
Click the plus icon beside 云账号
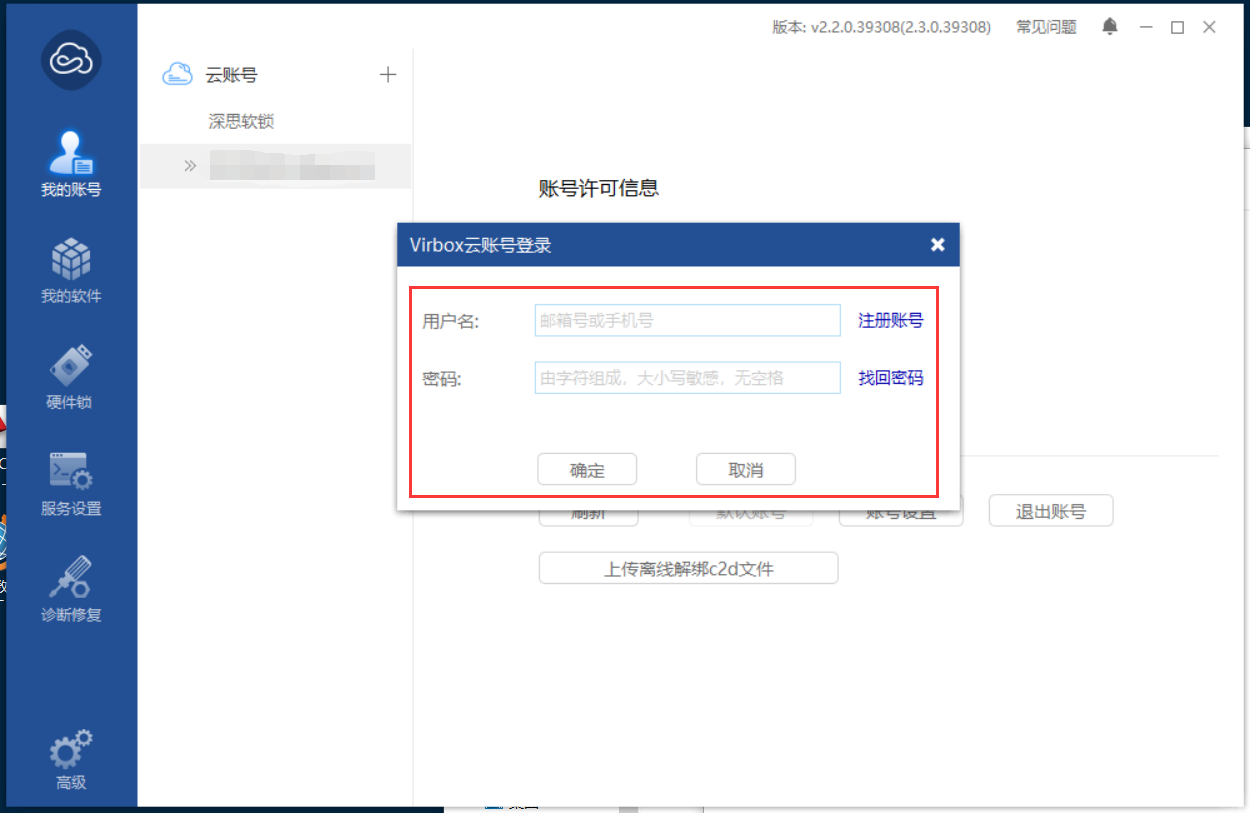(x=388, y=75)
